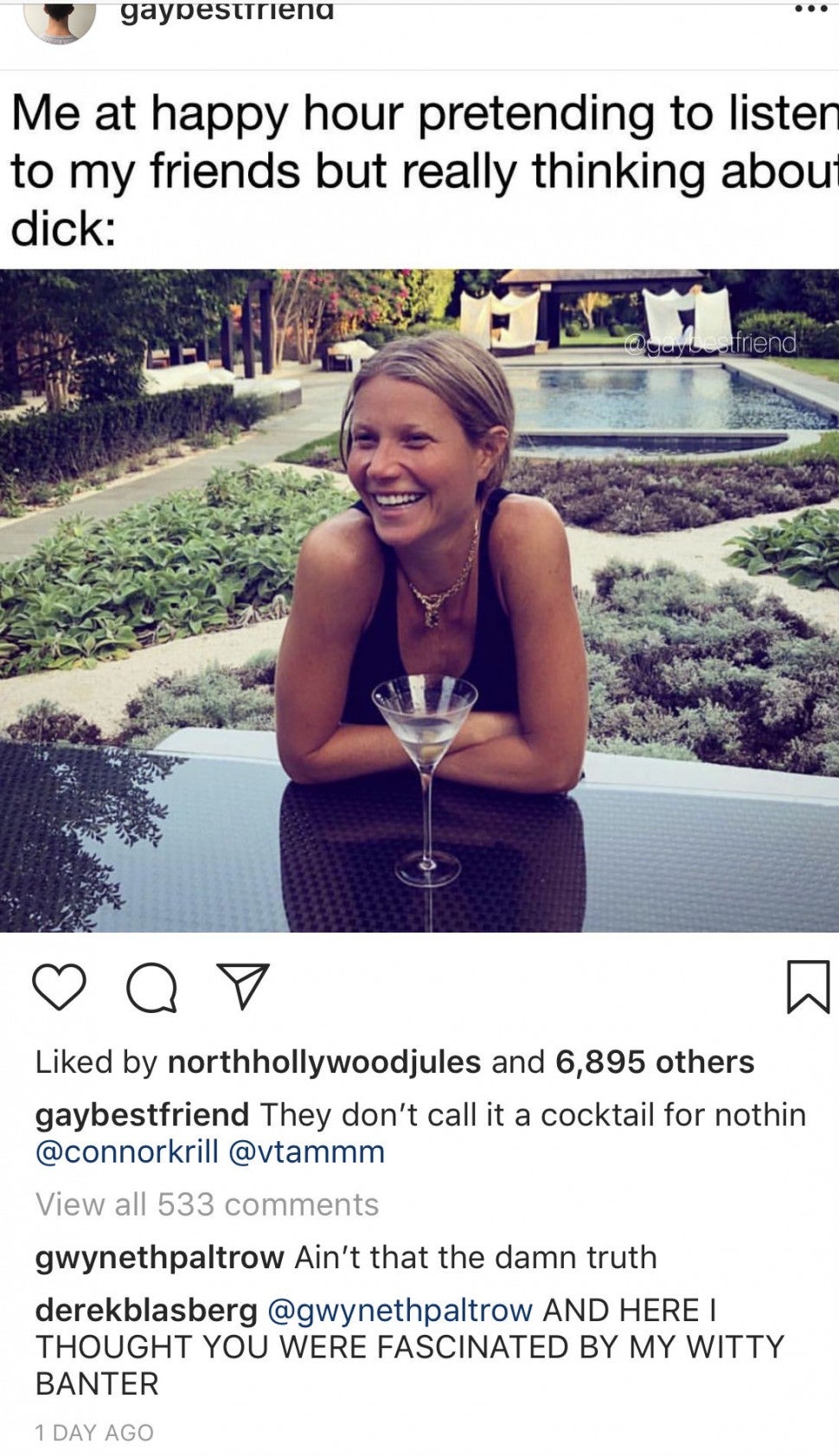The height and width of the screenshot is (1456, 839).
Task: Tap @gwynethpaltrow mention in derekblasberg's reply
Action: (400, 1310)
